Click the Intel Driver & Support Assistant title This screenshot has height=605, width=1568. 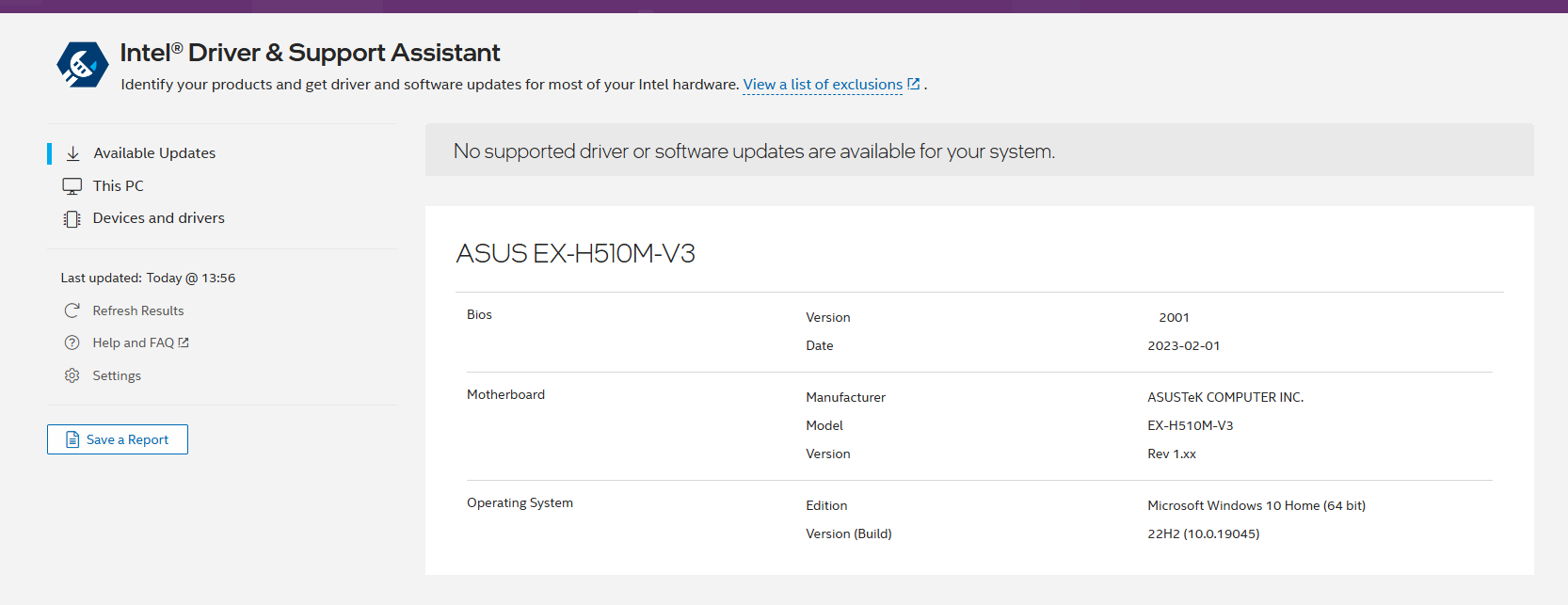[x=310, y=53]
